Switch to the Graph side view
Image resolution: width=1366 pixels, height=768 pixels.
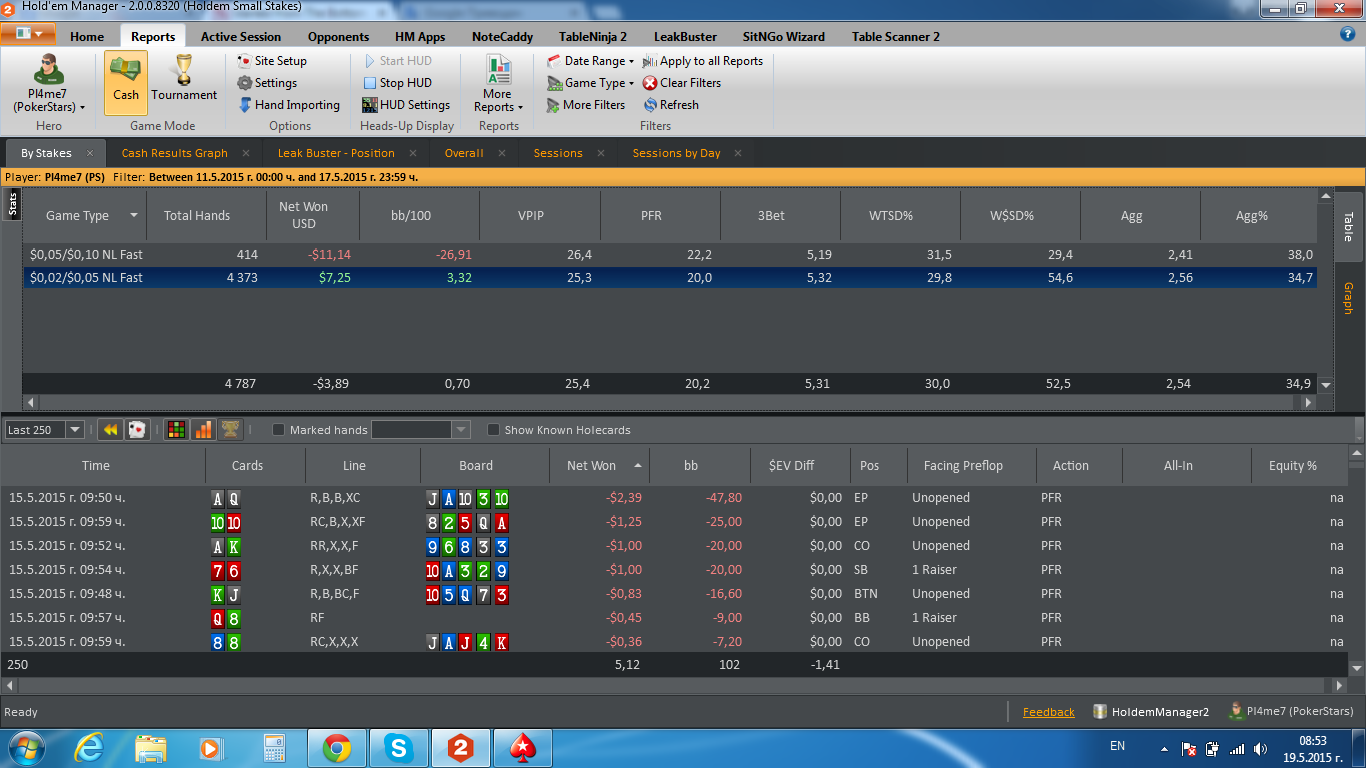pyautogui.click(x=1348, y=298)
